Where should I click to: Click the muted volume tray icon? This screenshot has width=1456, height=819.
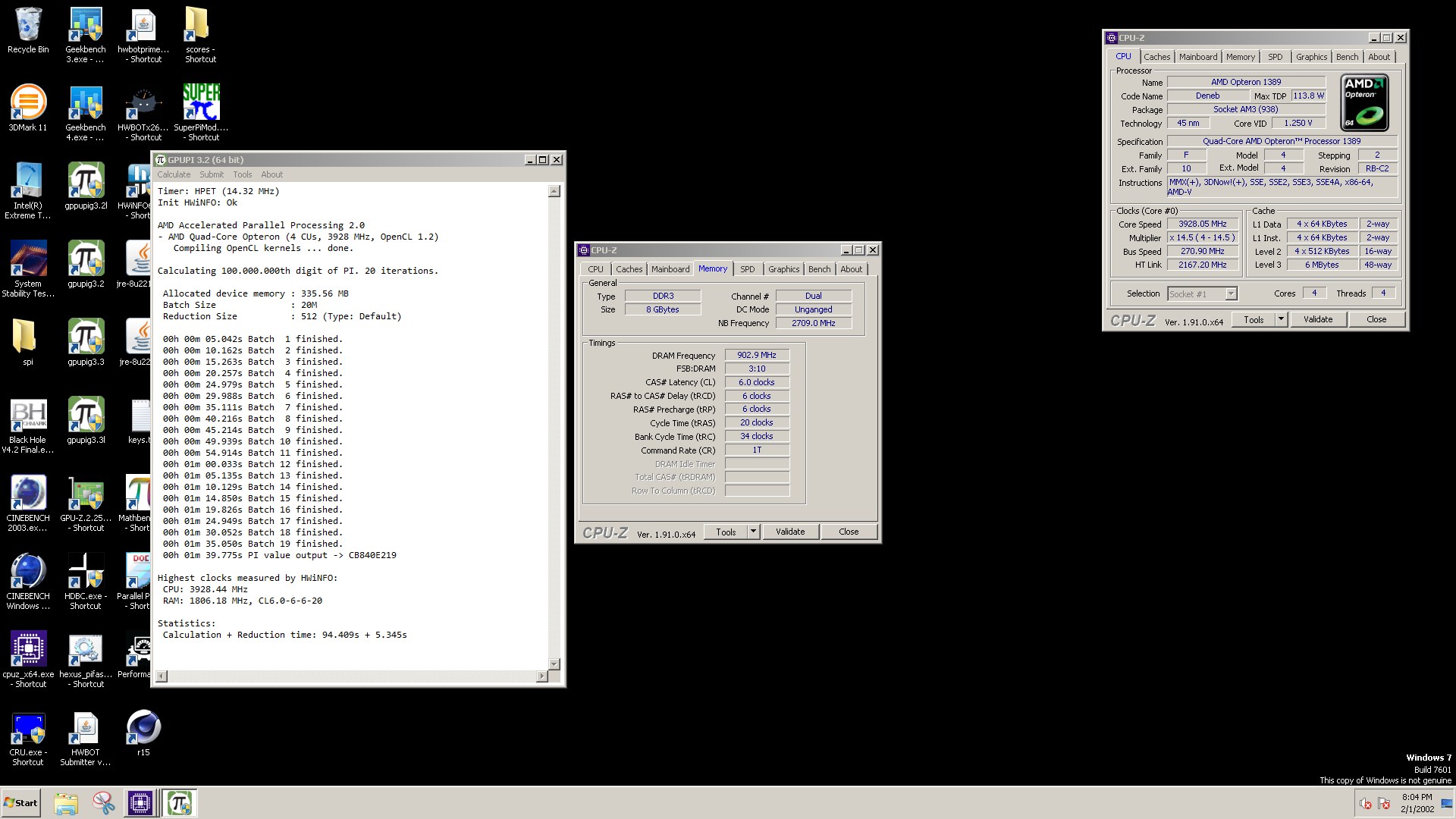pos(1366,804)
